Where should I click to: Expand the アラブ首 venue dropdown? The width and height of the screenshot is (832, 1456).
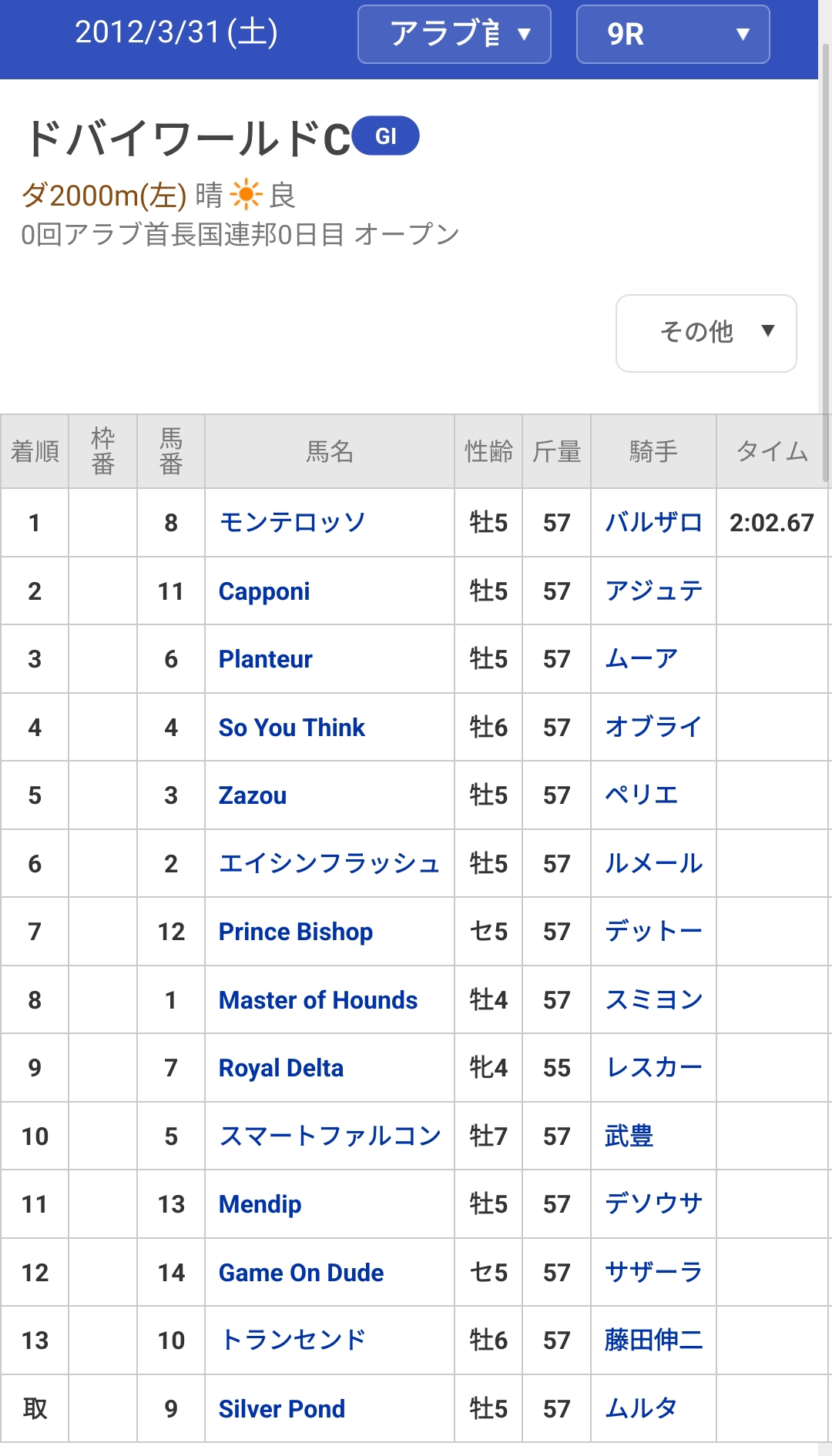point(454,34)
